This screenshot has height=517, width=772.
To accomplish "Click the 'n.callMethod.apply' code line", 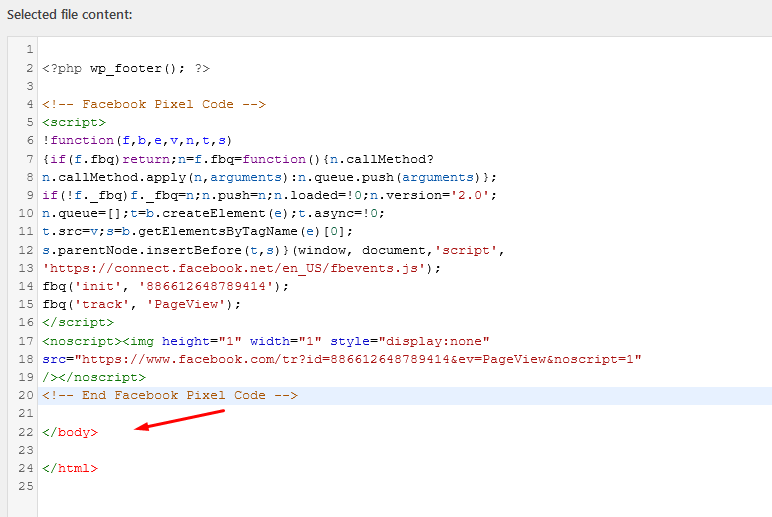I will click(269, 177).
